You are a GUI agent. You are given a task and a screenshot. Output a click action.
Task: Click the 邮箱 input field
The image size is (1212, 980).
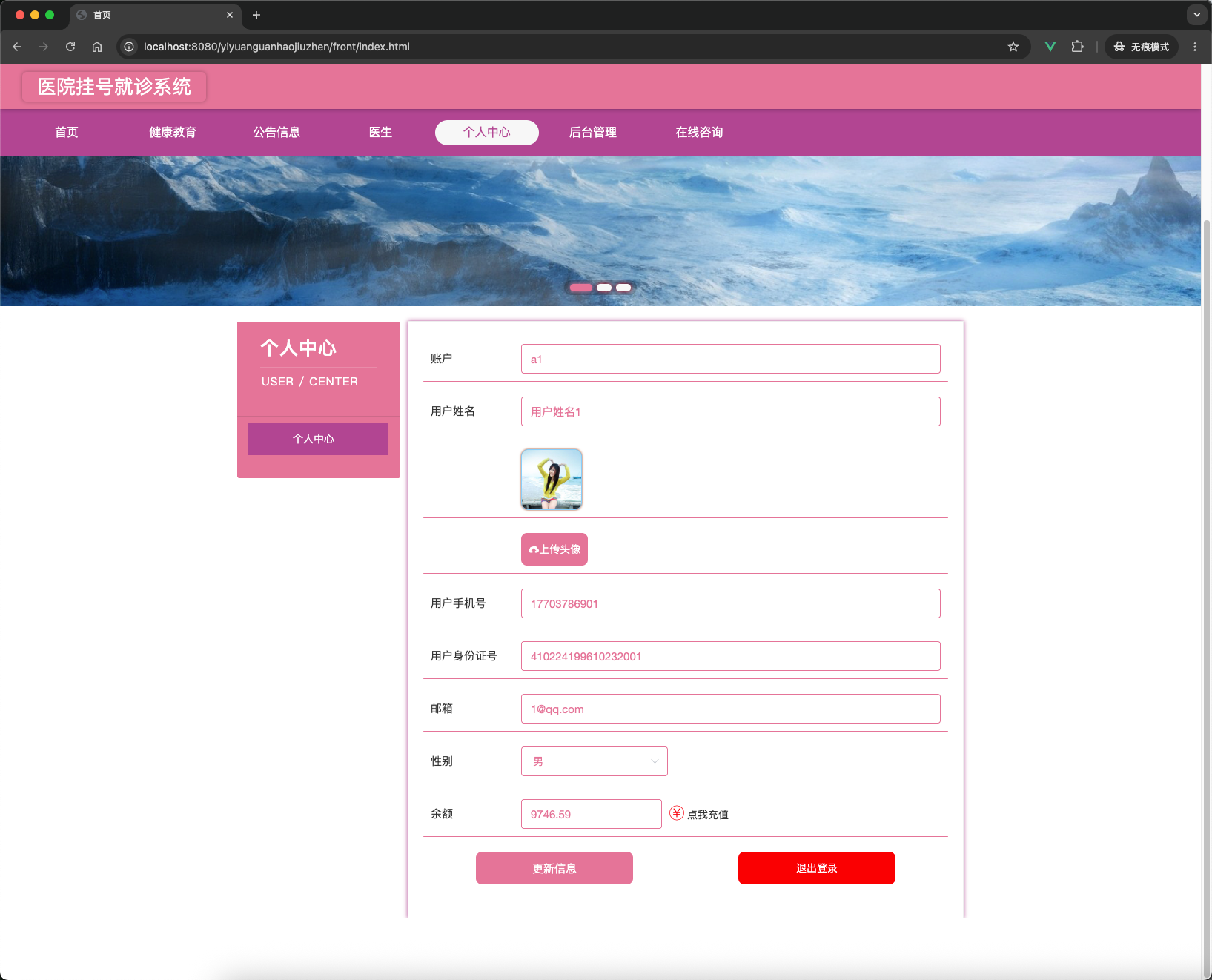[730, 709]
